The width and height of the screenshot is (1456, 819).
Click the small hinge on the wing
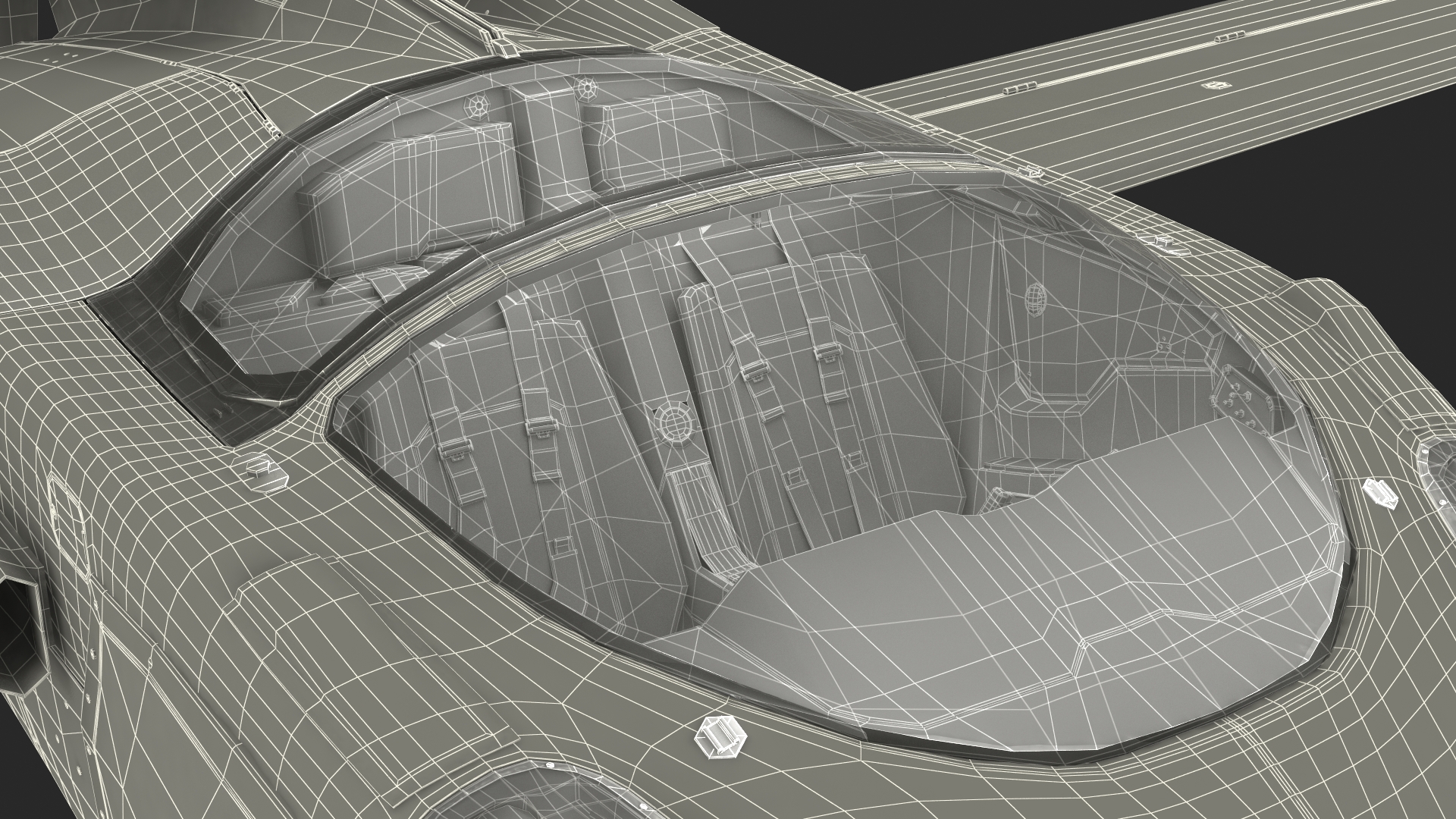click(x=1020, y=89)
